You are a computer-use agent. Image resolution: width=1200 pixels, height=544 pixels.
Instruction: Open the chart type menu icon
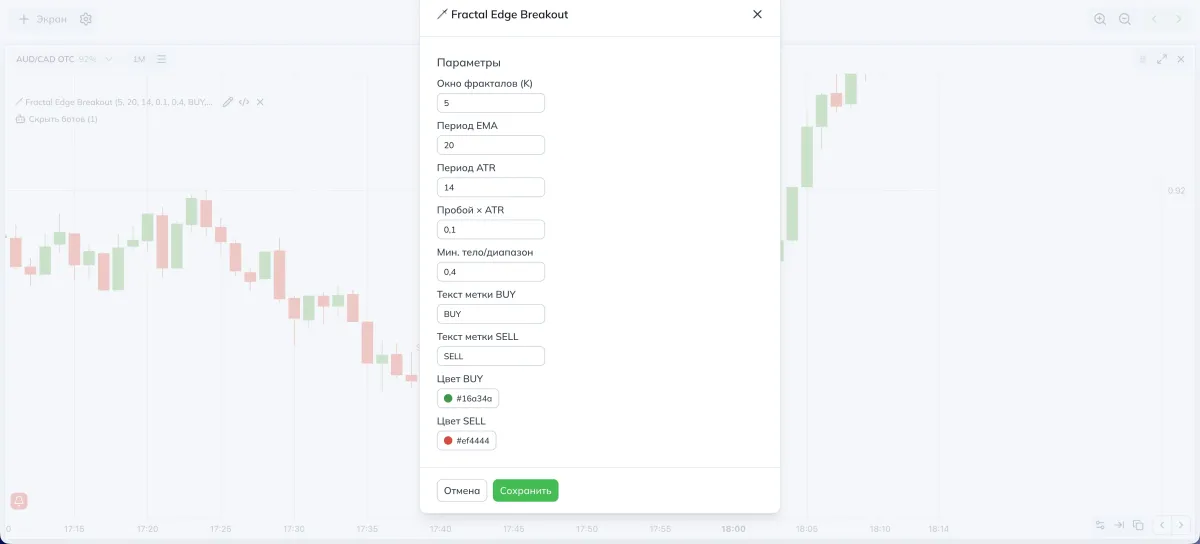pos(161,59)
